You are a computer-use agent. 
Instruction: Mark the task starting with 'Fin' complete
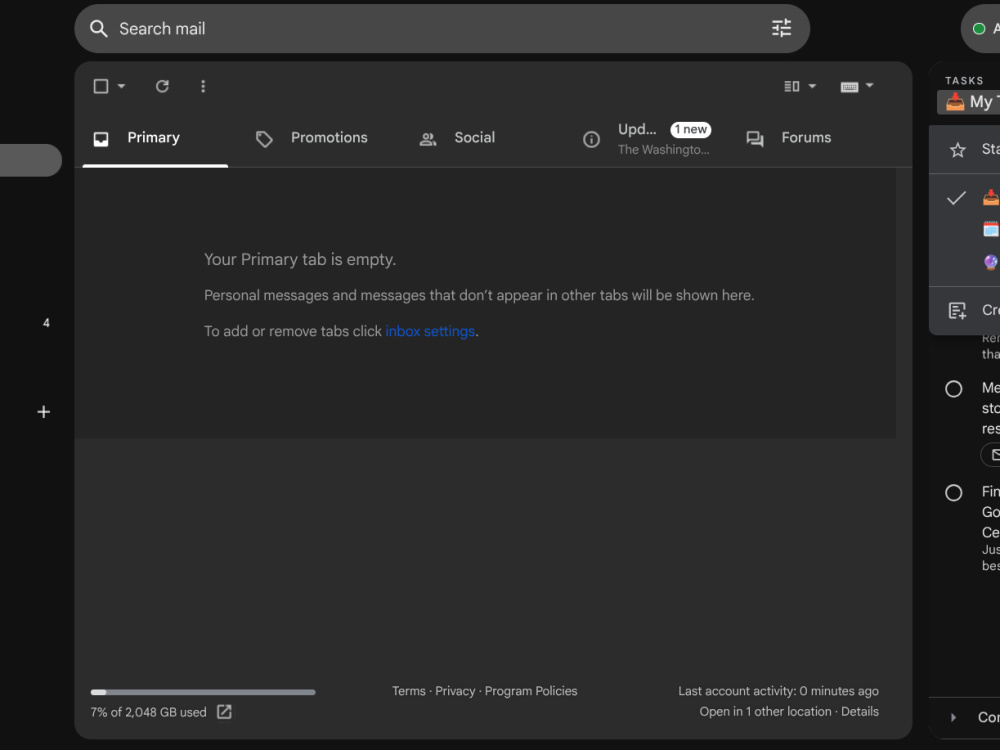[953, 493]
